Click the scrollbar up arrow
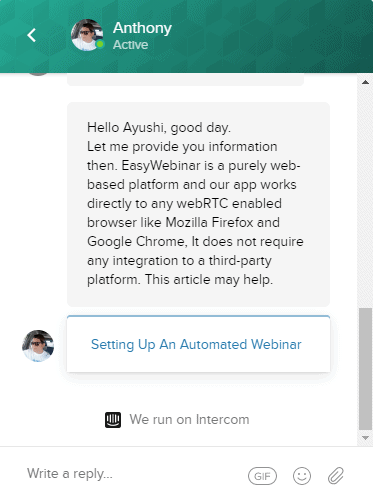Viewport: 373px width, 498px height. point(365,82)
